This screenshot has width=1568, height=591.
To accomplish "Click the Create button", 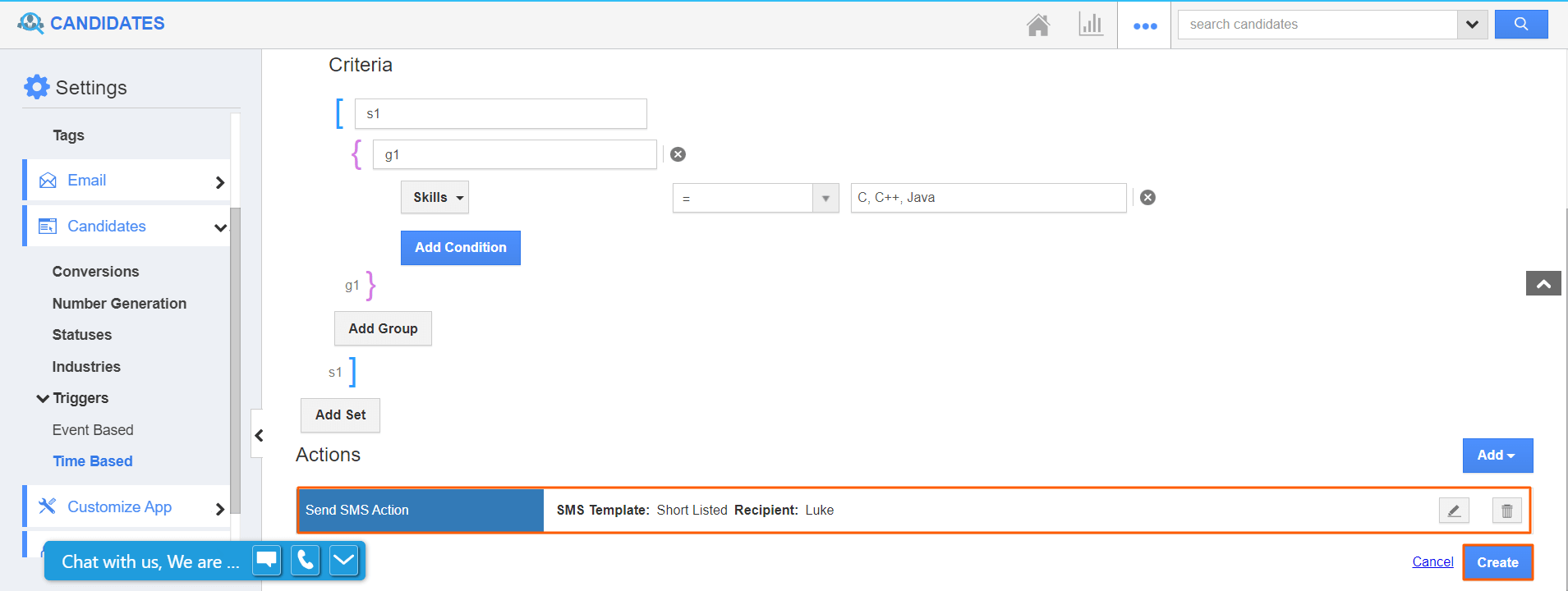I will coord(1497,562).
